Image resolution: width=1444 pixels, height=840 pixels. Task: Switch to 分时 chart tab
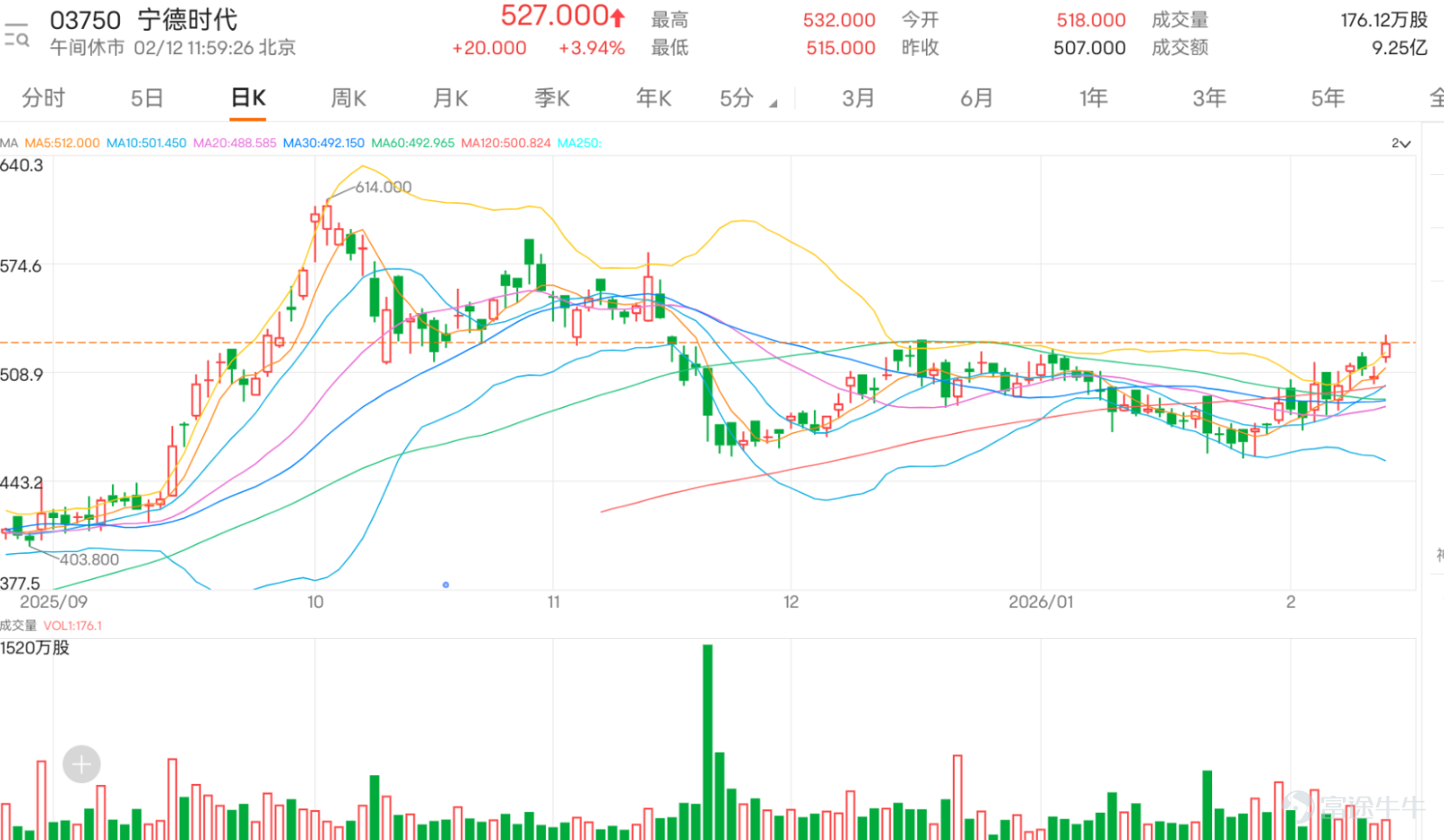(43, 98)
